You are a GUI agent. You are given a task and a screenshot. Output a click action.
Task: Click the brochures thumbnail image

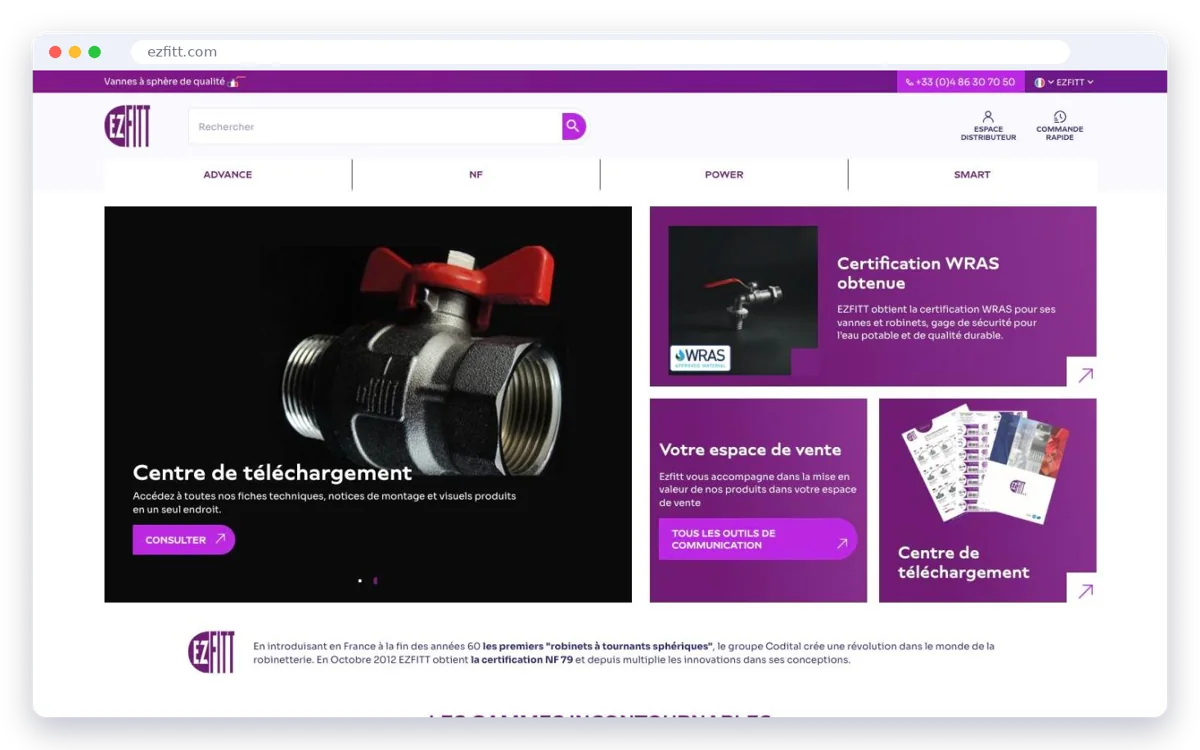985,463
